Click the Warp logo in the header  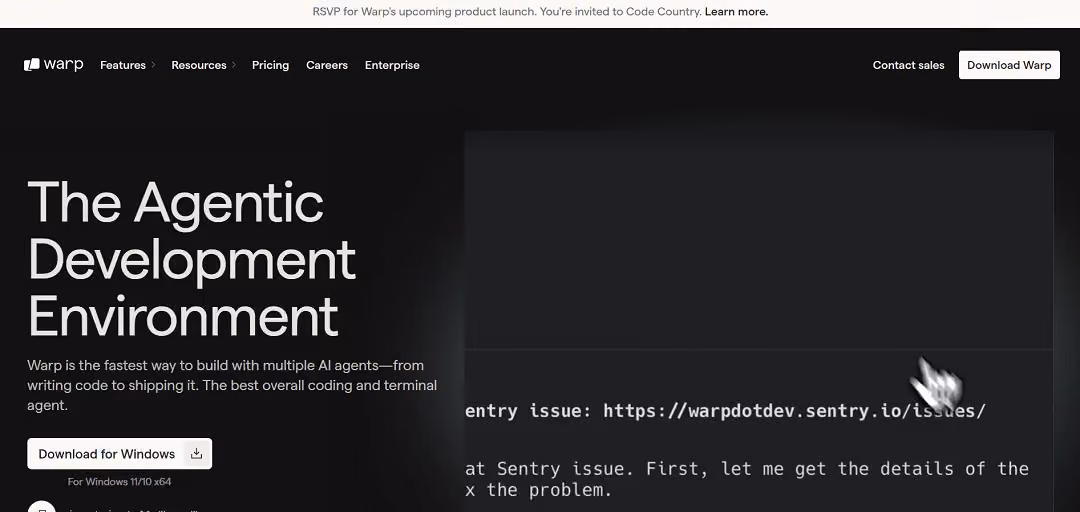click(x=54, y=65)
